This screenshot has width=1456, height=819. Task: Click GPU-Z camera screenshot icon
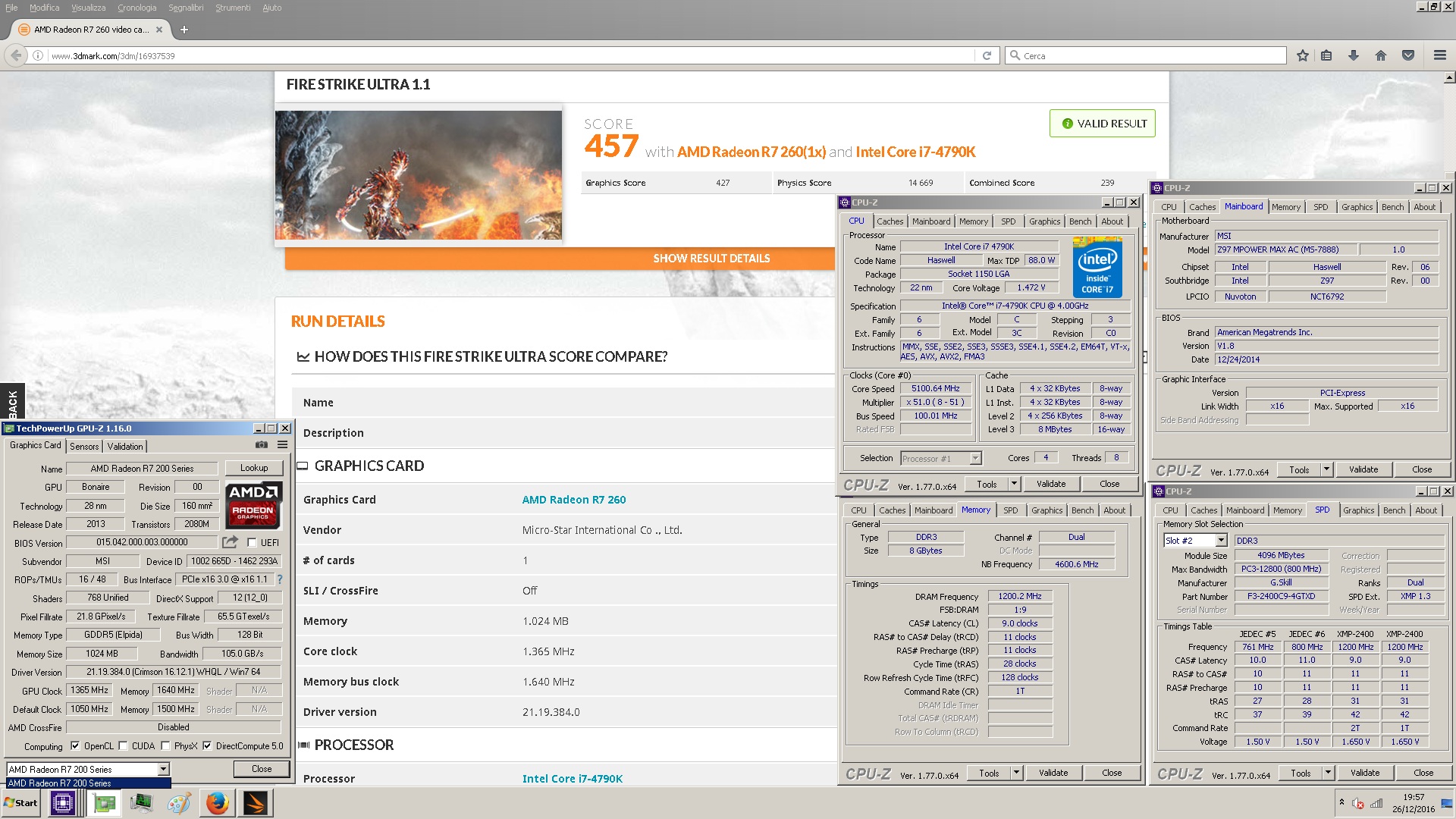point(262,445)
